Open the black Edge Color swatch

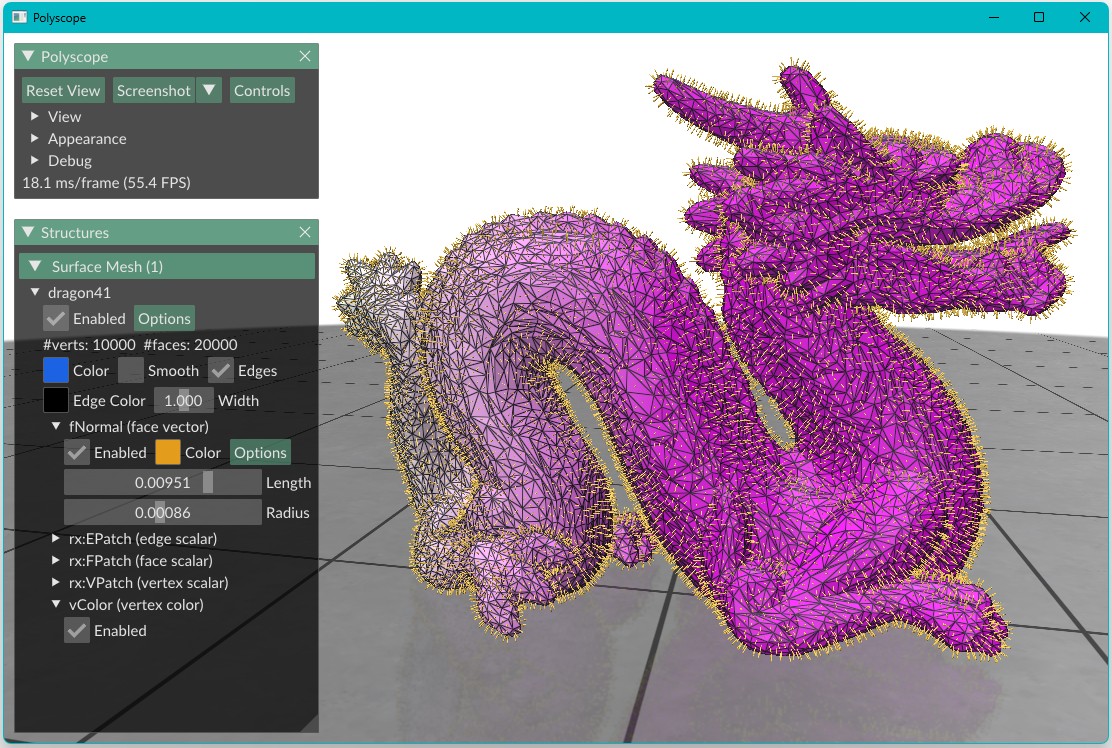tap(56, 400)
